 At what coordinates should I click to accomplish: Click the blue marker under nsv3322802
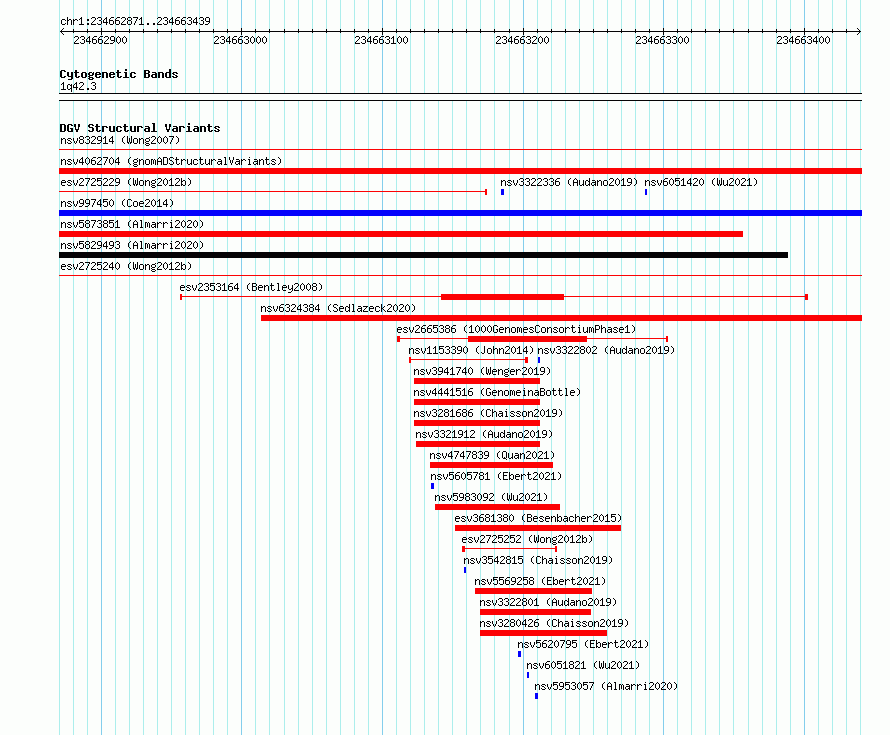tap(539, 360)
